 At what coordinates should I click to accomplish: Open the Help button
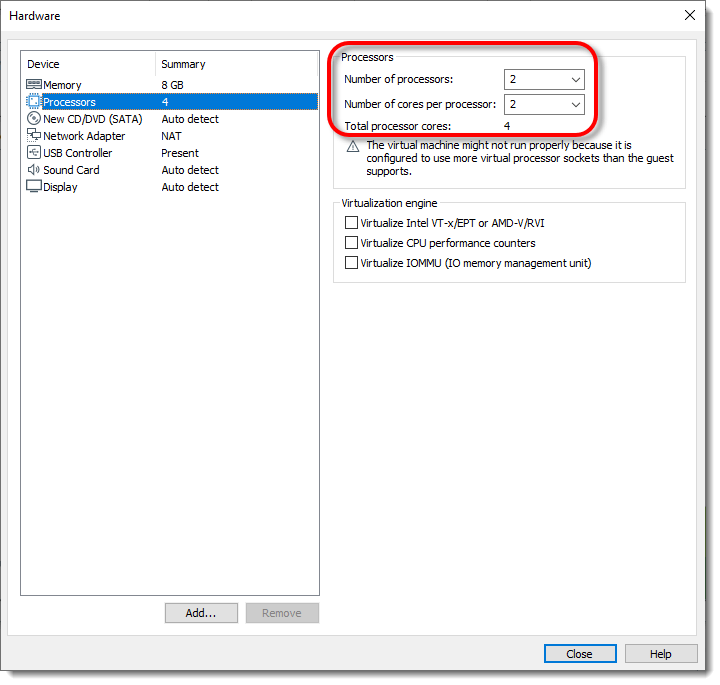(661, 653)
